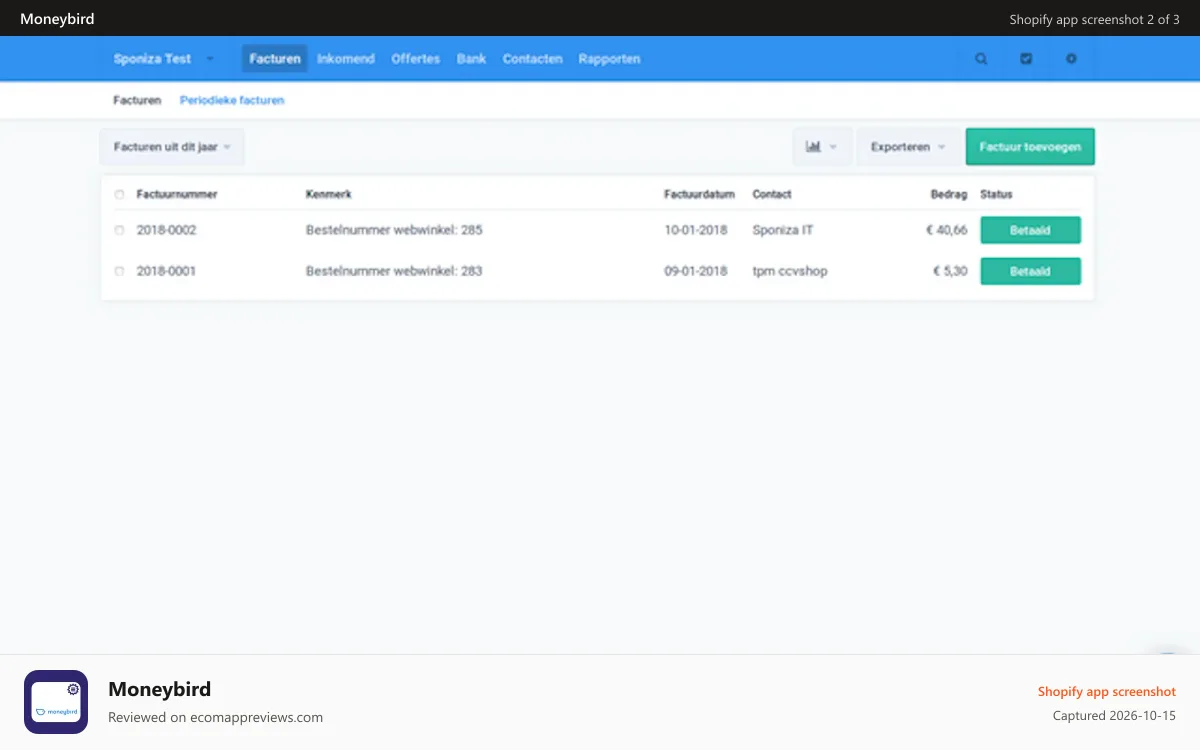Click the amount € 40,66

pyautogui.click(x=946, y=230)
